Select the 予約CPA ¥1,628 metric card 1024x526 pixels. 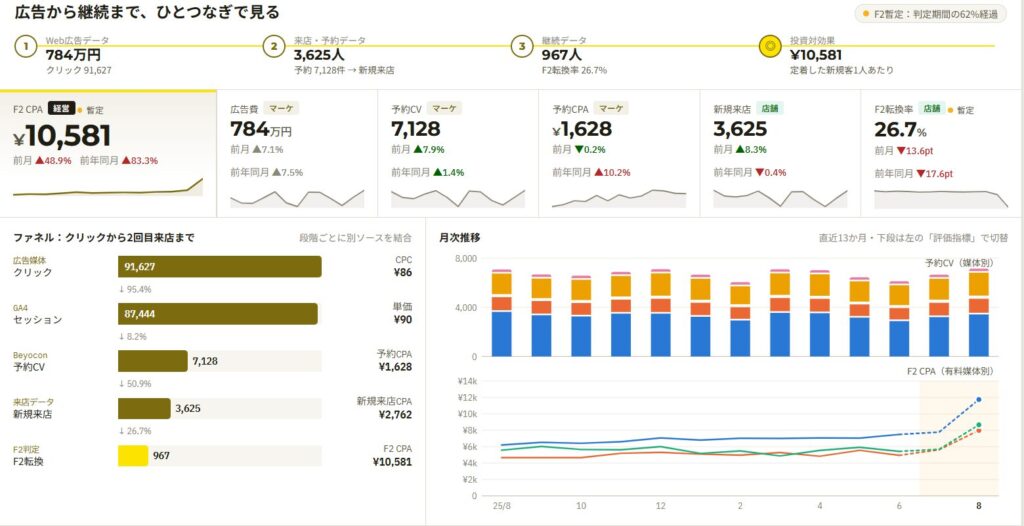(619, 153)
